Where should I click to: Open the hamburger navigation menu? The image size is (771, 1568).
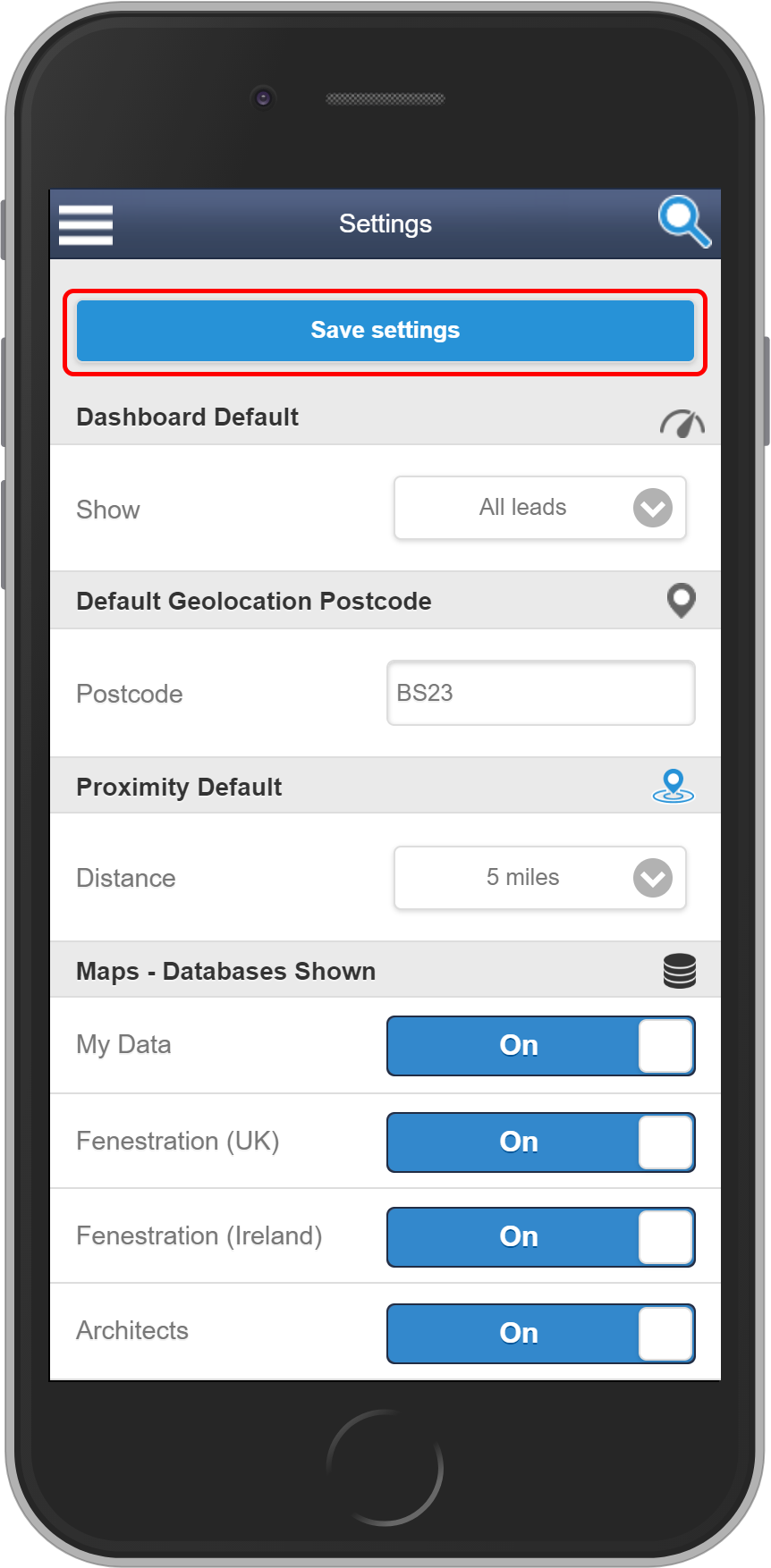(85, 223)
